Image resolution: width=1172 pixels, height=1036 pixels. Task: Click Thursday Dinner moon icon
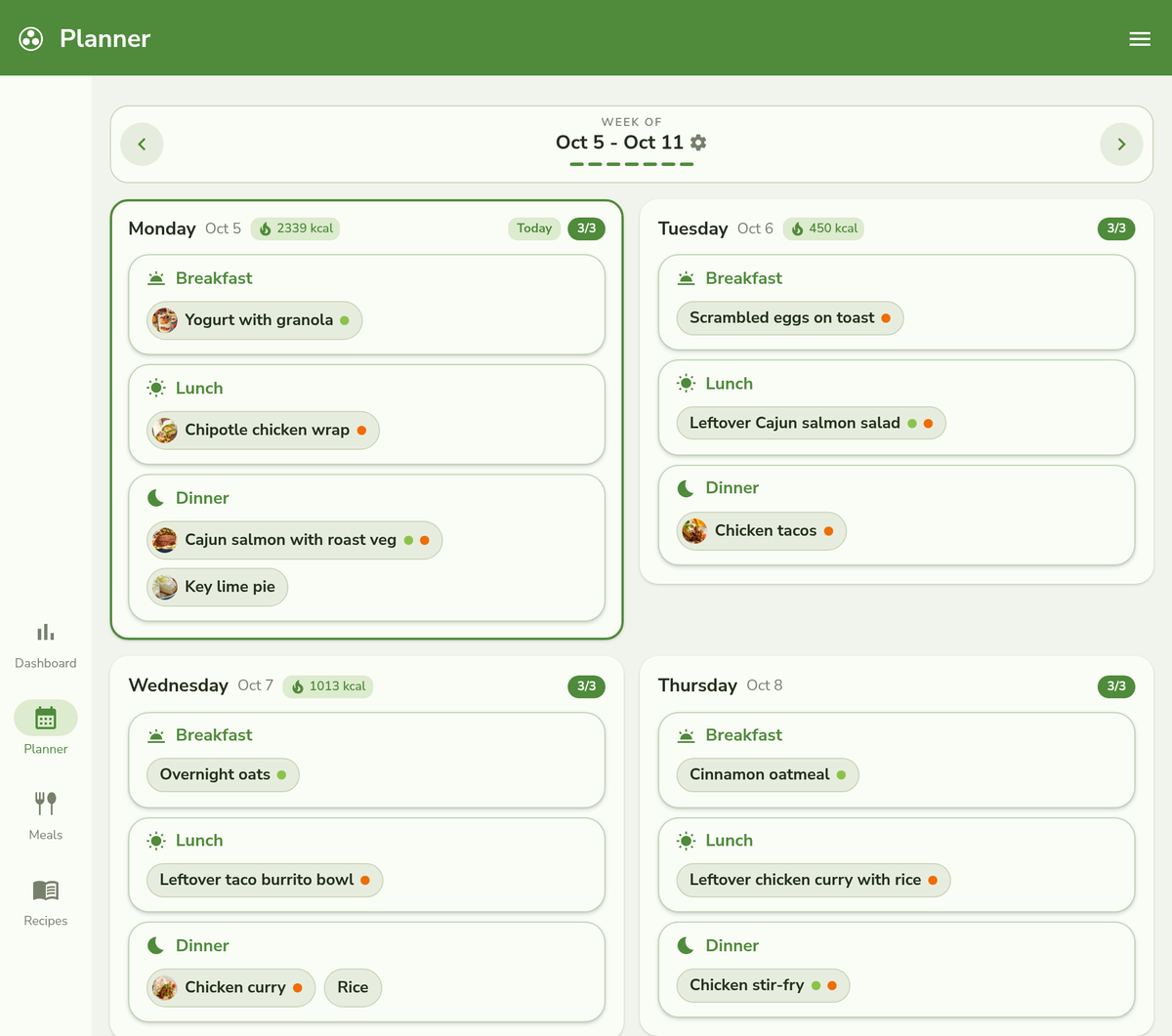(x=686, y=946)
